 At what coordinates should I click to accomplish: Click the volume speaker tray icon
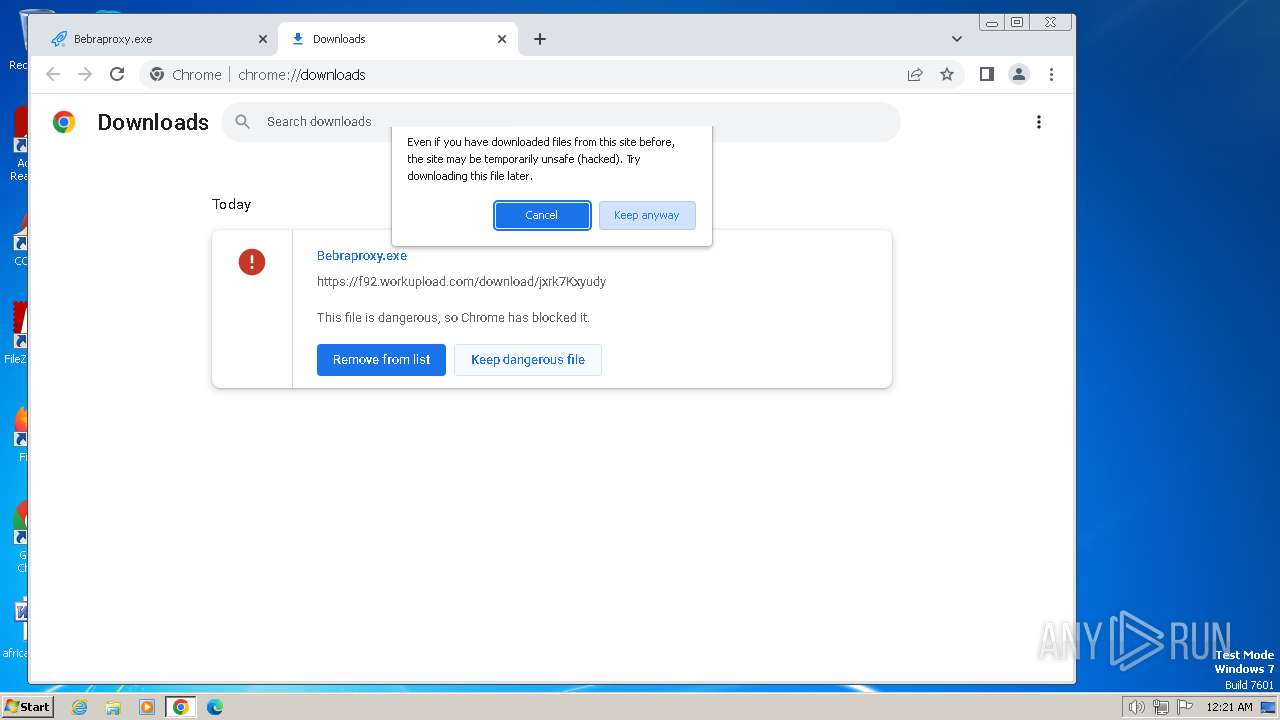[1136, 707]
